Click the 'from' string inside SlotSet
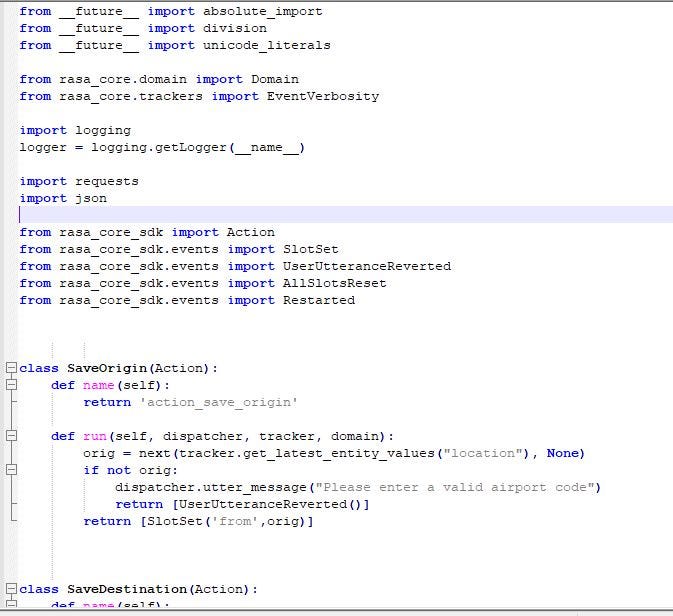The height and width of the screenshot is (616, 673). pos(235,522)
